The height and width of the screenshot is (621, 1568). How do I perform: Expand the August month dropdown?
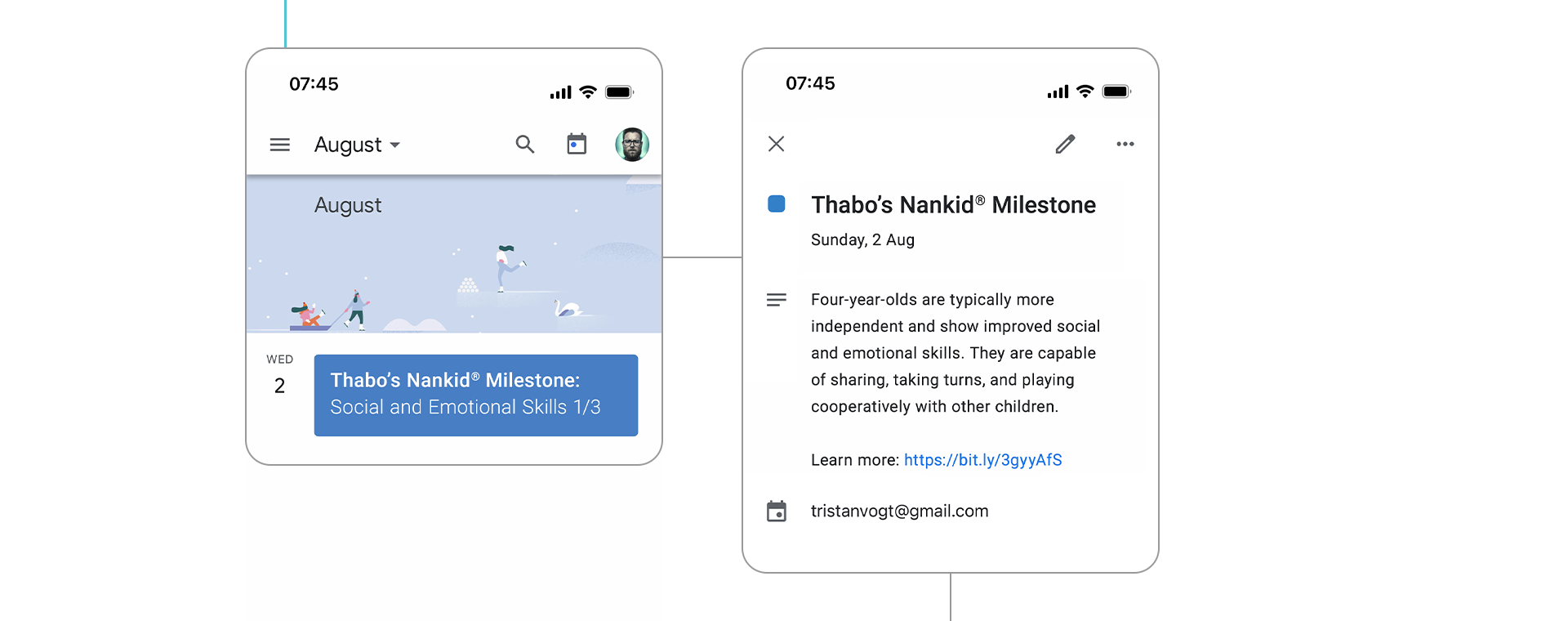click(357, 145)
